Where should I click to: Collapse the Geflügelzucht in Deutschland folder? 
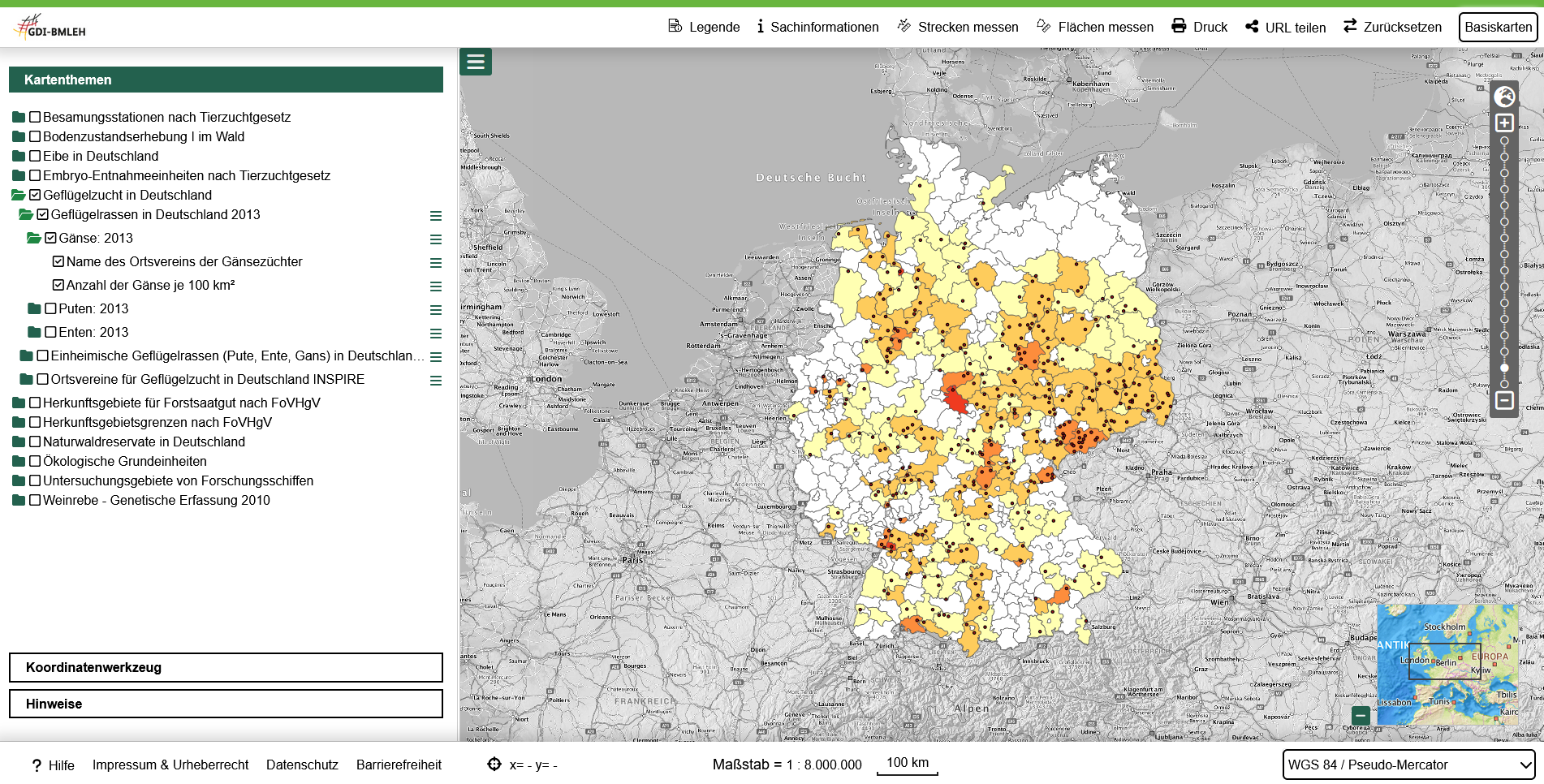click(19, 195)
